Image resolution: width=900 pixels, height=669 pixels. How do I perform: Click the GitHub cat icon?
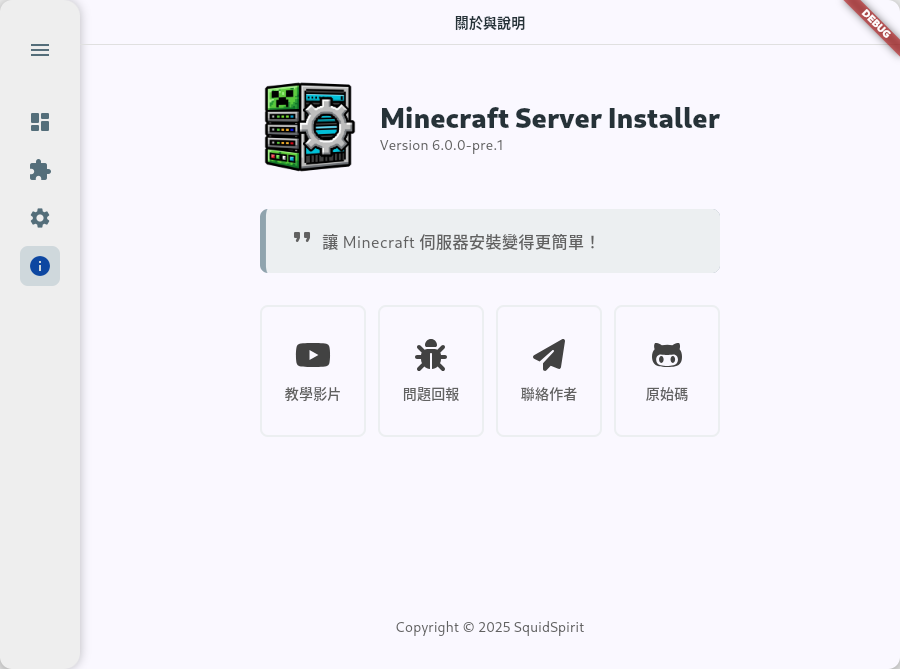(667, 355)
